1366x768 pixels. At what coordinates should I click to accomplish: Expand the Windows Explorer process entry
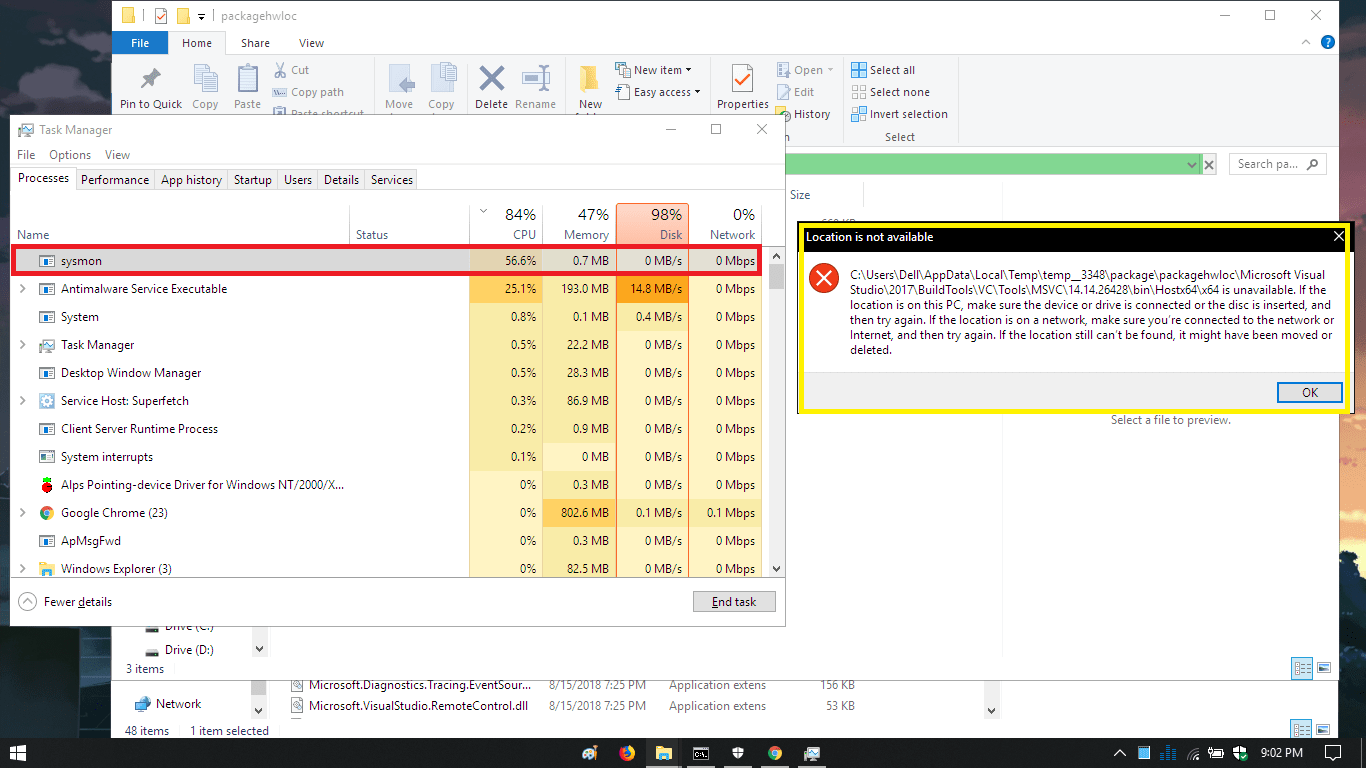(x=21, y=568)
